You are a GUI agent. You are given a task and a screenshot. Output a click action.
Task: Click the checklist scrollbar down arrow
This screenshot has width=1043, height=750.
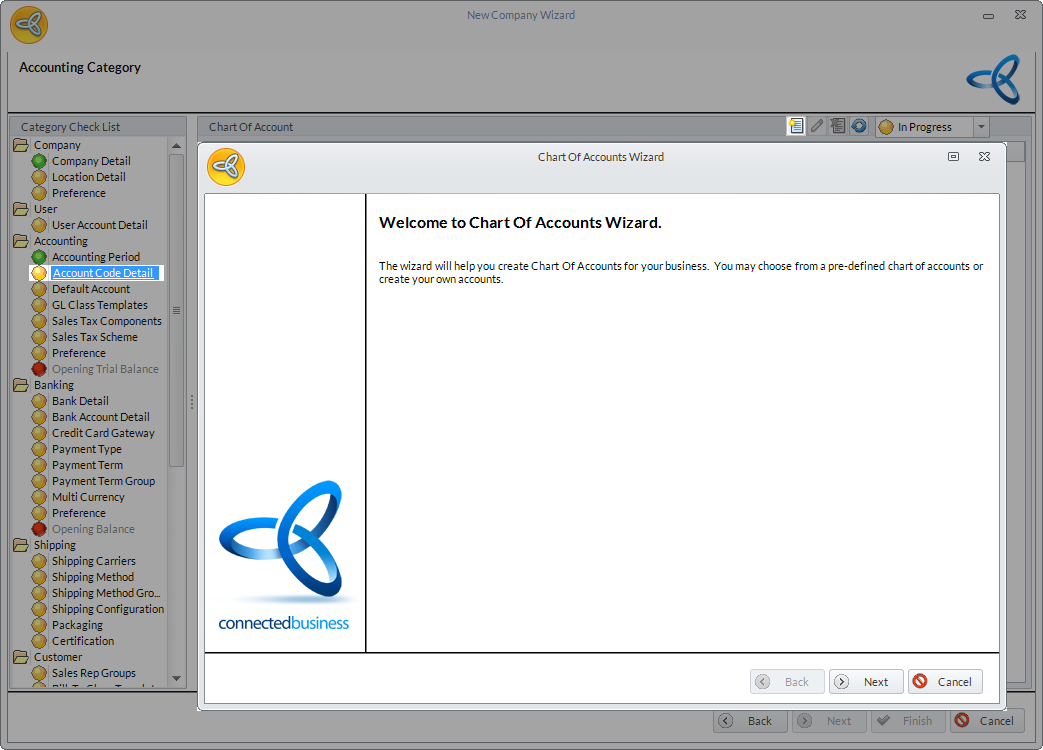[x=177, y=678]
